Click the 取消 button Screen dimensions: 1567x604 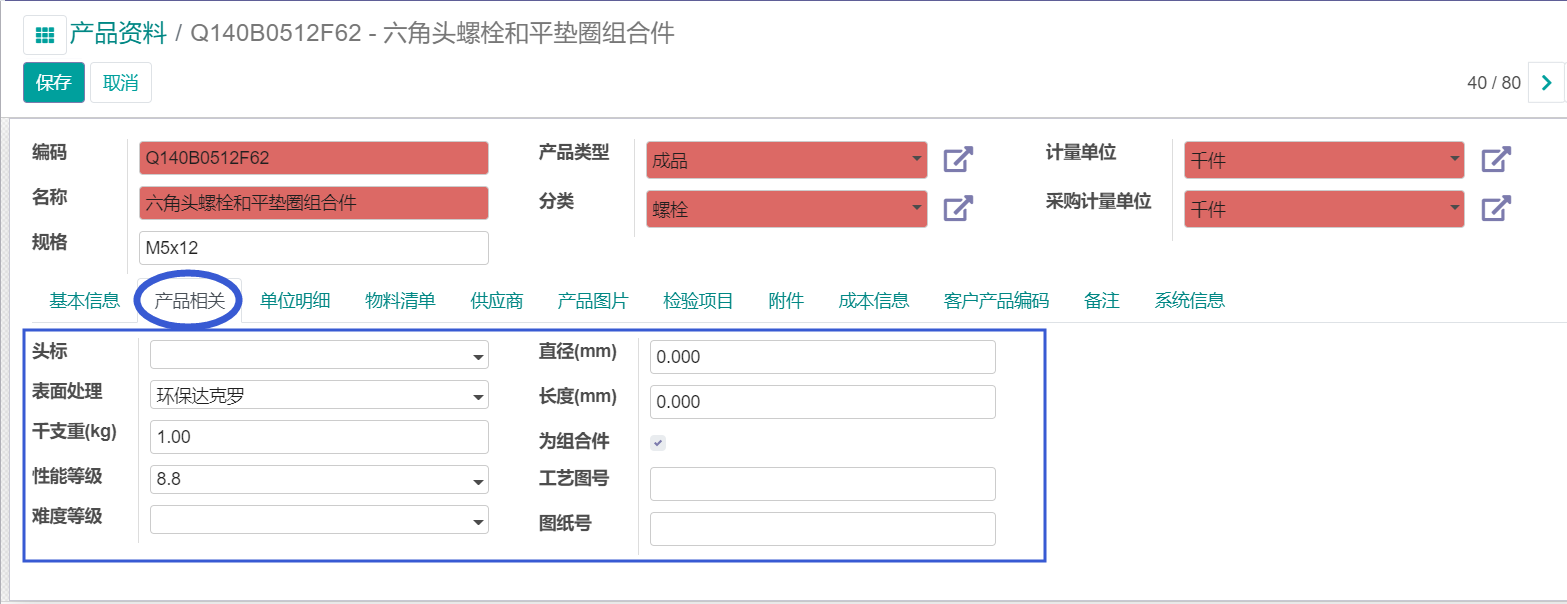click(121, 83)
